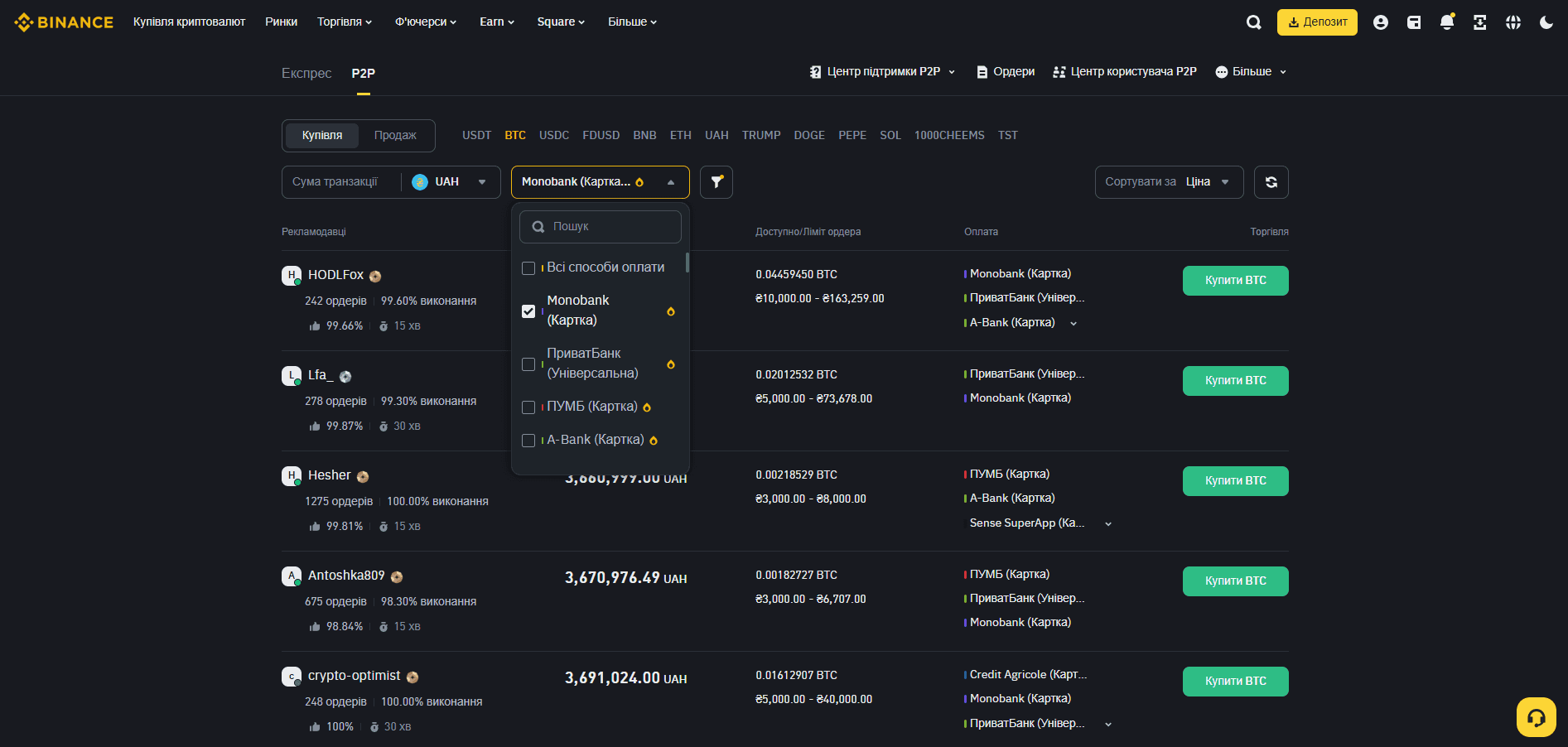Image resolution: width=1568 pixels, height=747 pixels.
Task: Click the refresh listings icon
Action: click(x=1271, y=182)
